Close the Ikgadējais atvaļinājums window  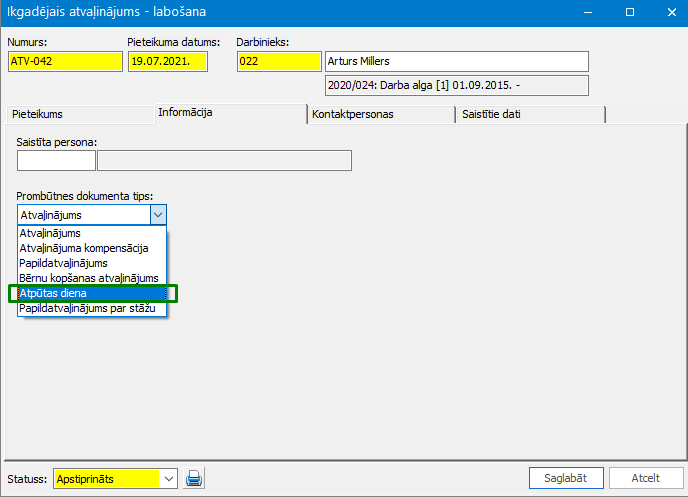pyautogui.click(x=671, y=12)
